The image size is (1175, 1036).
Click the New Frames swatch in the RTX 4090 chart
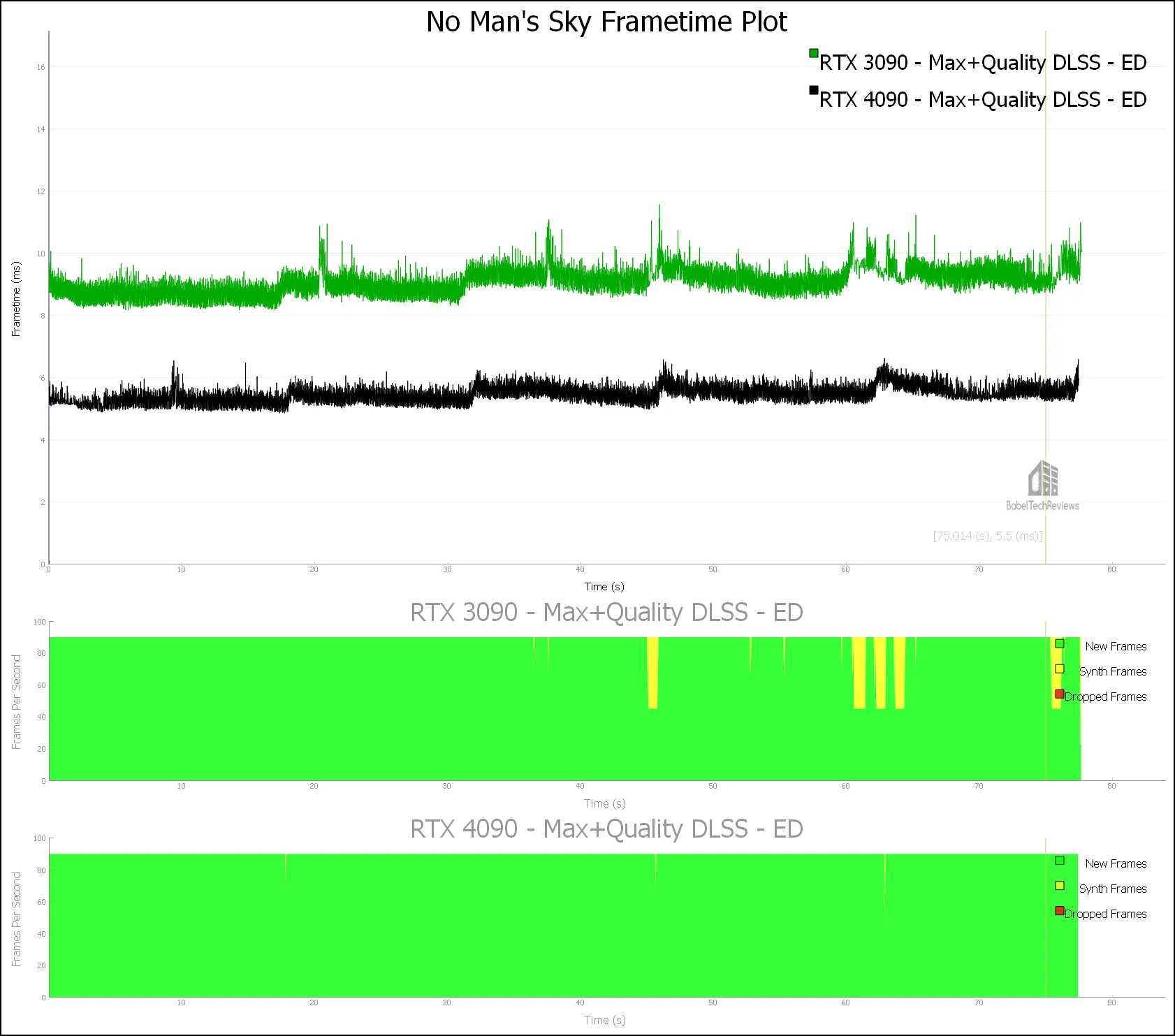tap(1060, 861)
